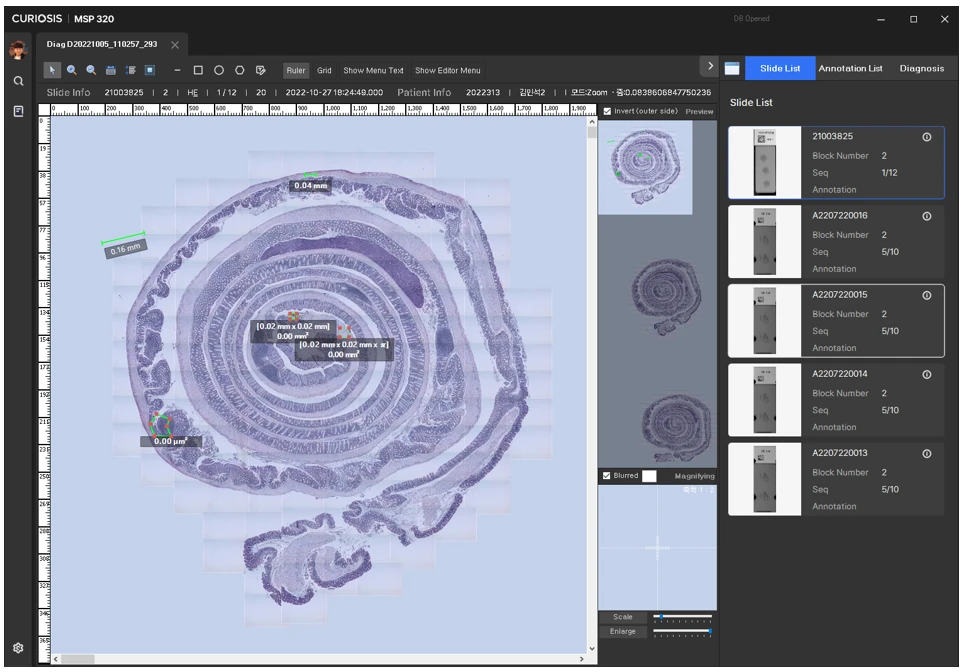This screenshot has width=964, height=672.
Task: Select the text note annotation tool
Action: 261,70
